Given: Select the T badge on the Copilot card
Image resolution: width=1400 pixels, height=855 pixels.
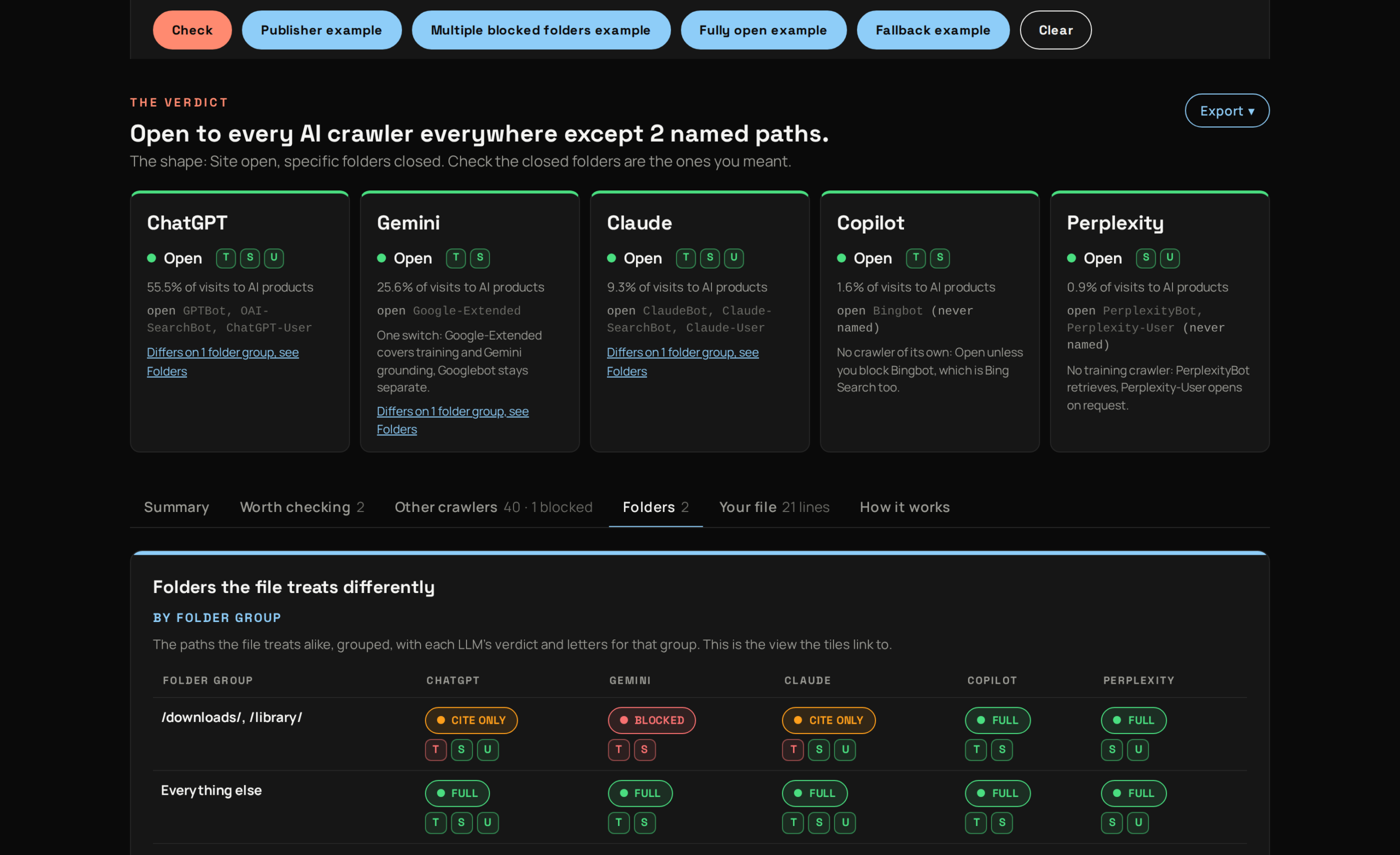Looking at the screenshot, I should coord(916,258).
